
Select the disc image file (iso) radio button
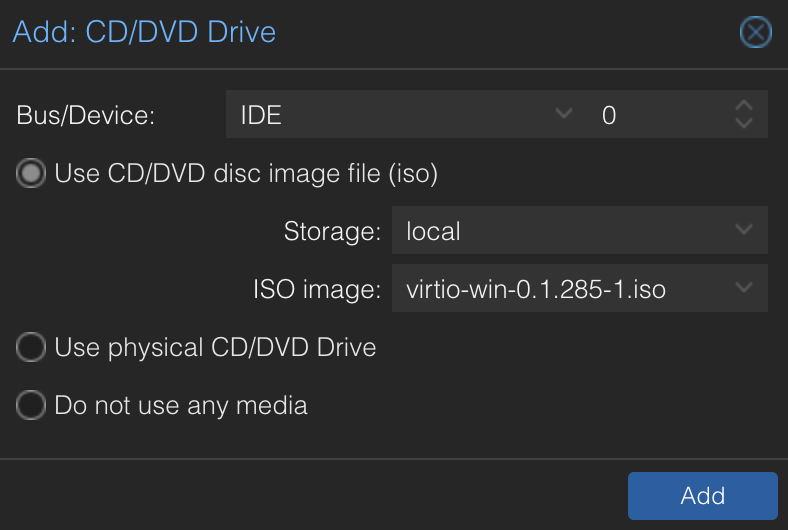[32, 174]
